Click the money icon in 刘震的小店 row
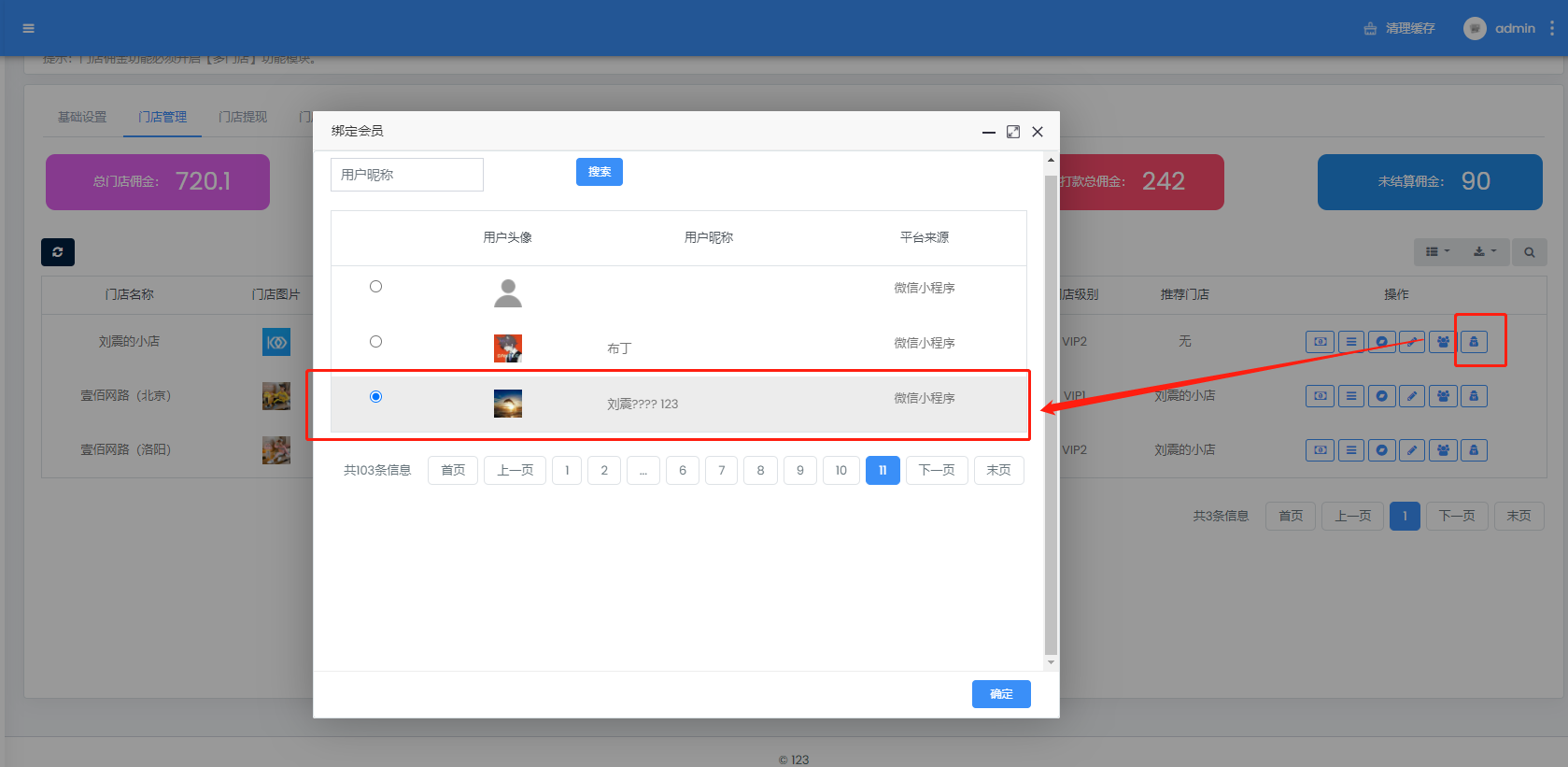 tap(1320, 342)
